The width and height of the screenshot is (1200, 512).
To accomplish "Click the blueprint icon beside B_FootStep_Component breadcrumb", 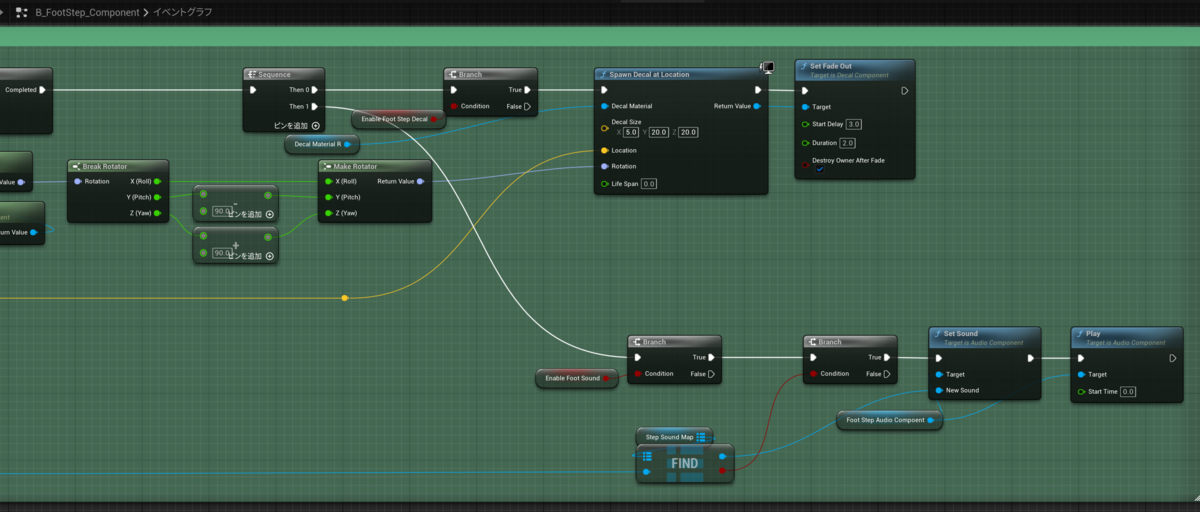I will point(21,13).
